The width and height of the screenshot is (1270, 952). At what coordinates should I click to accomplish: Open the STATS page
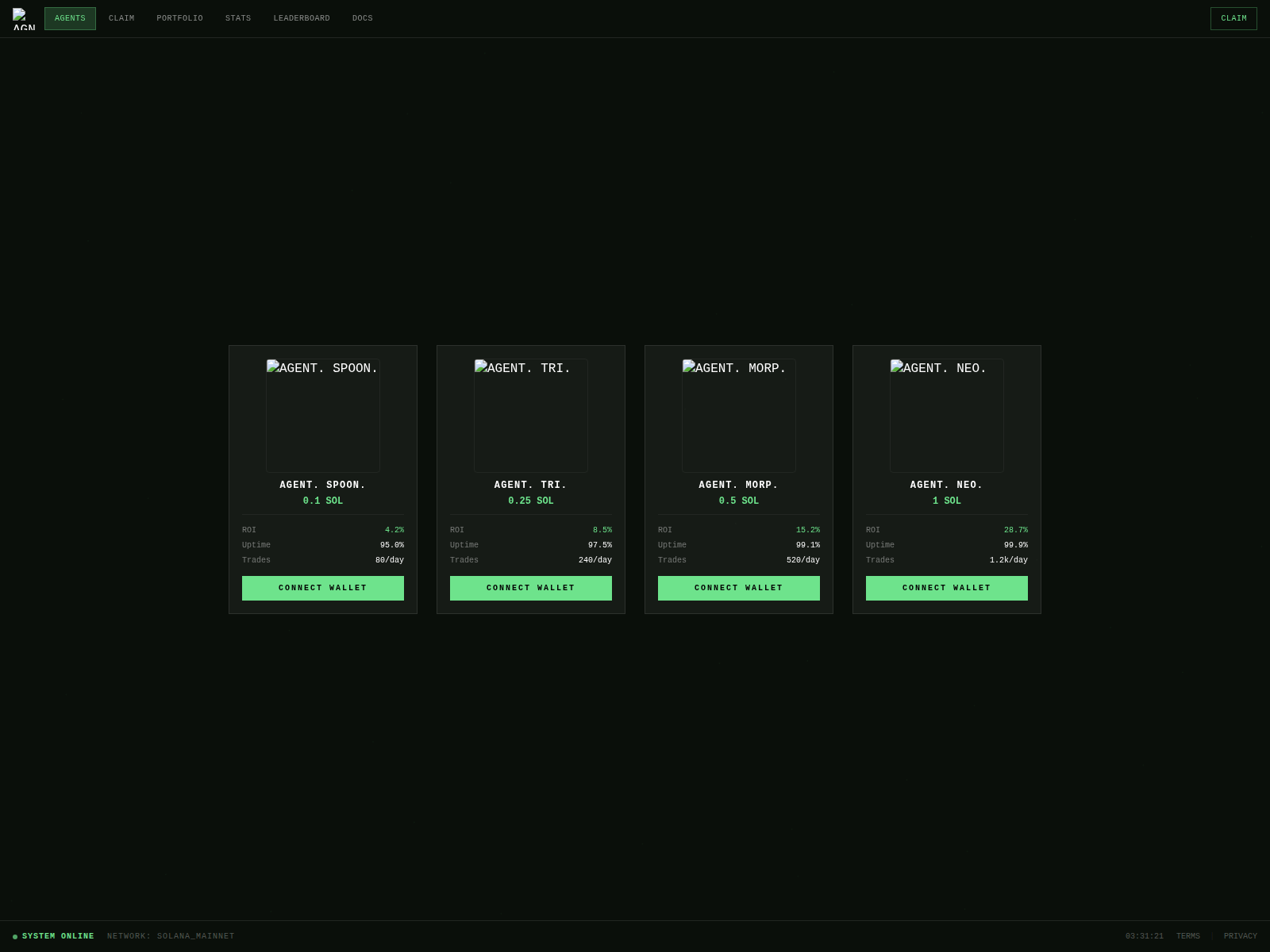coord(238,18)
